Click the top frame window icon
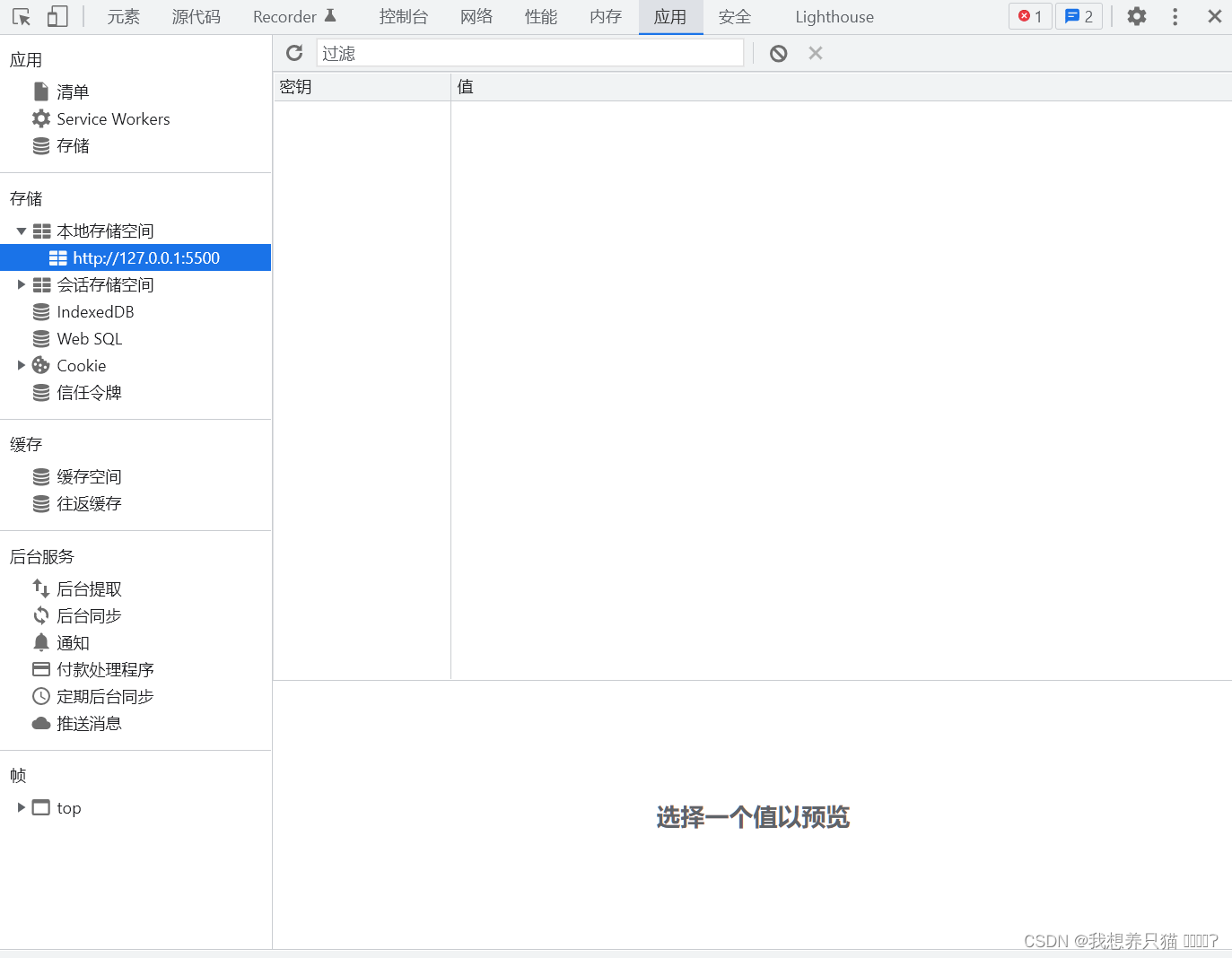This screenshot has height=958, width=1232. coord(41,807)
